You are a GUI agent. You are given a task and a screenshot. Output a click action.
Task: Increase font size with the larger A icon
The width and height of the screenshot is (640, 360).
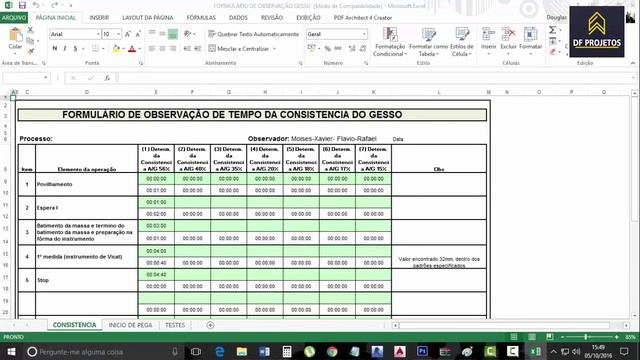point(128,34)
